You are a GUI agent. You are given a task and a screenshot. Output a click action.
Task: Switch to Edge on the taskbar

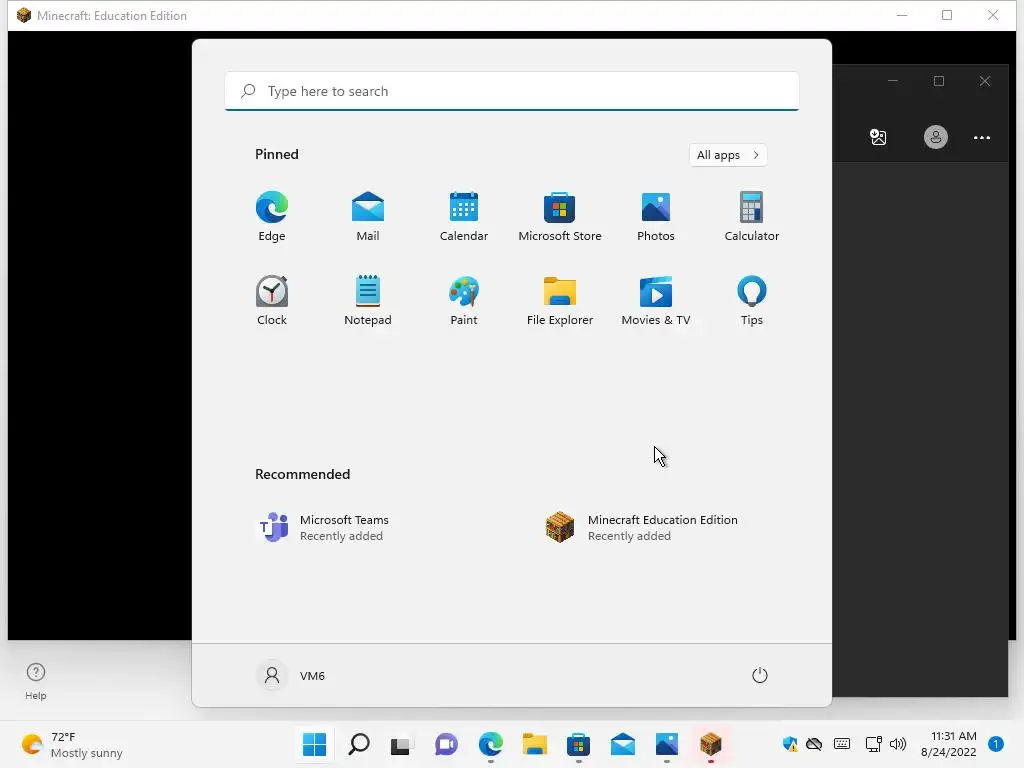click(x=490, y=744)
